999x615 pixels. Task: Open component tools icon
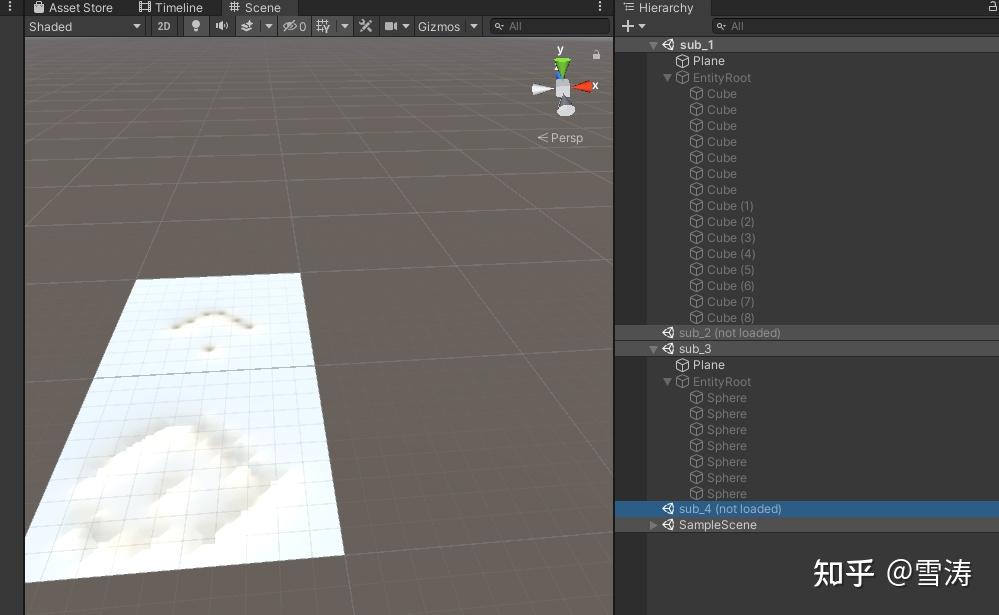coord(366,26)
